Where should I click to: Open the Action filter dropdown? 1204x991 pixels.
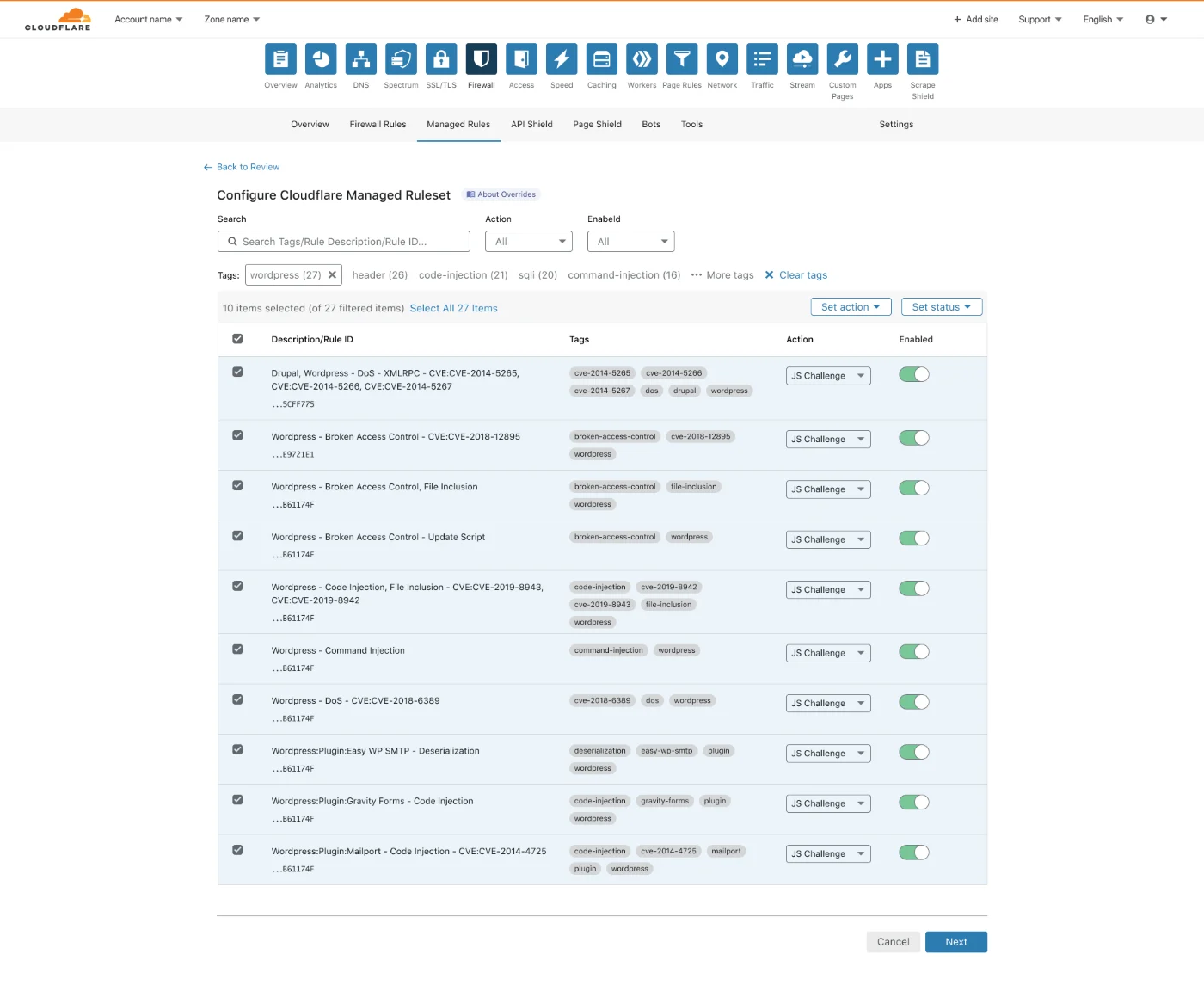point(529,242)
